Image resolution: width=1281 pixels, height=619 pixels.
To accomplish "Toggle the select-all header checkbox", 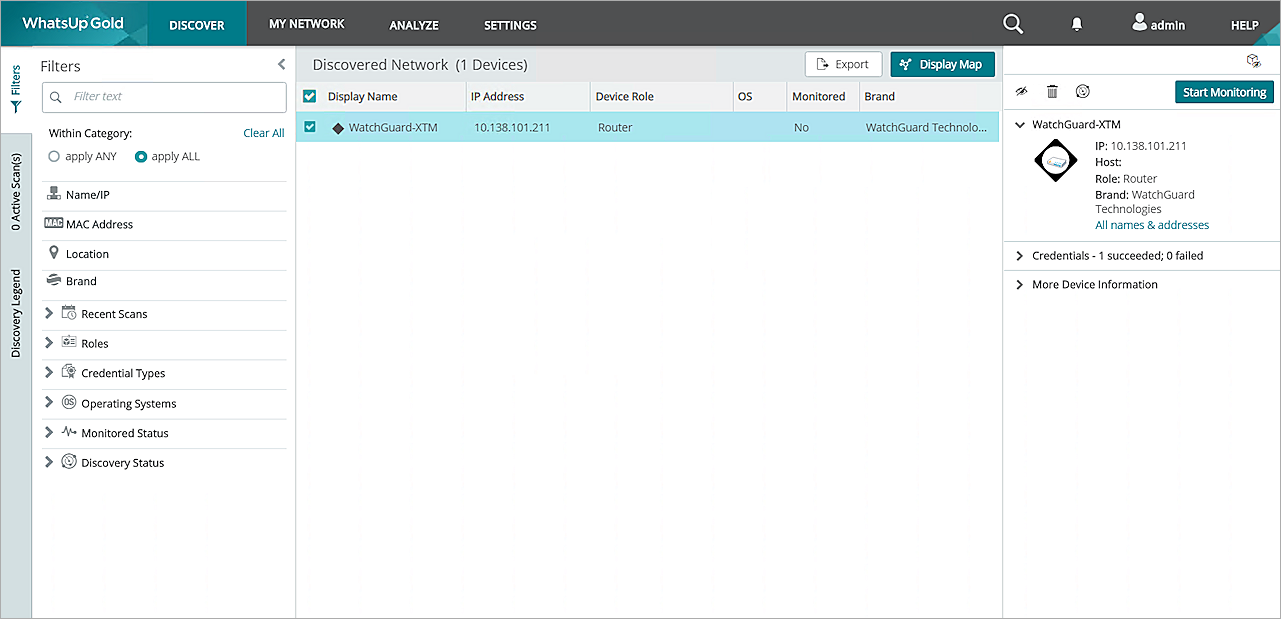I will coord(310,97).
